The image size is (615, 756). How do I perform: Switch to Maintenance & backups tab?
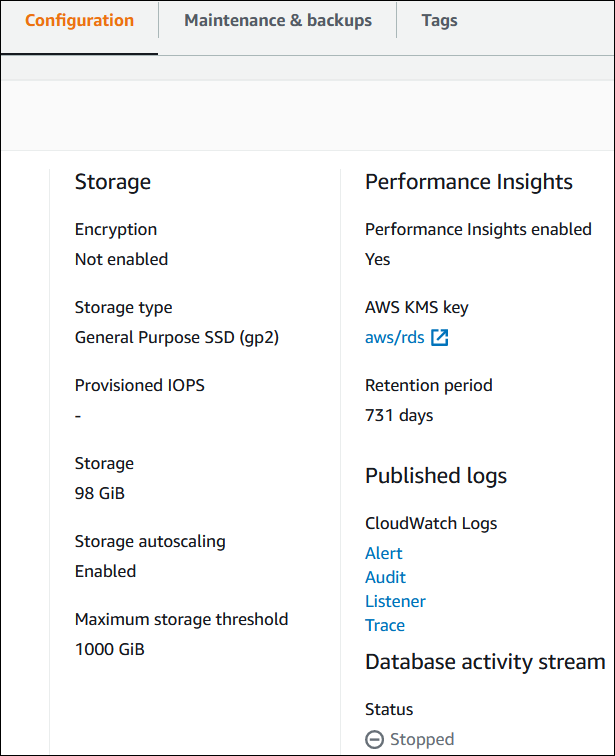pos(278,21)
